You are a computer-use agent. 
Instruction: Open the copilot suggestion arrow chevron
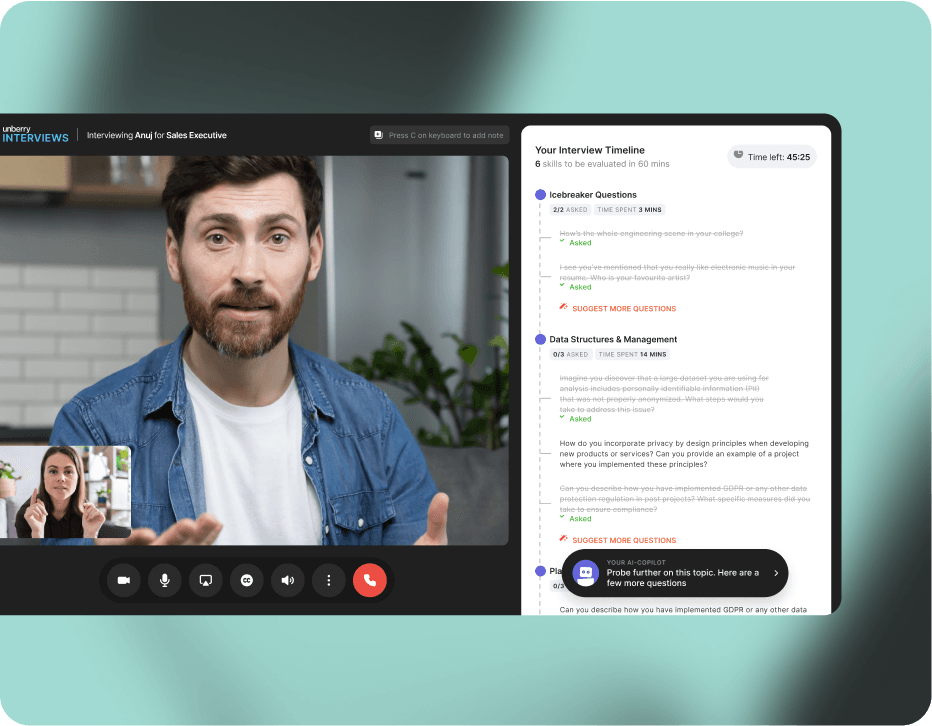pos(776,573)
